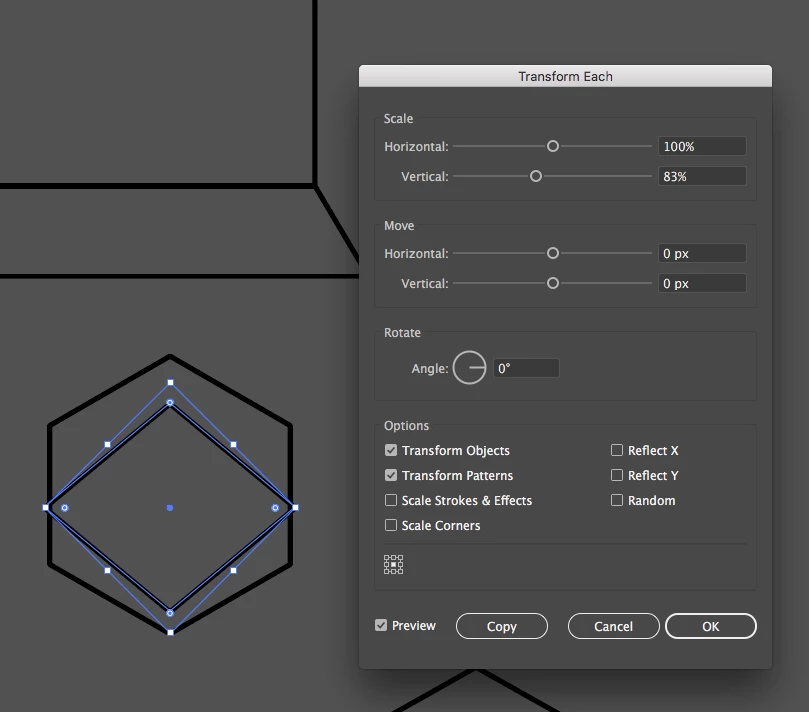
Task: Click the reference point locator icon
Action: click(393, 564)
